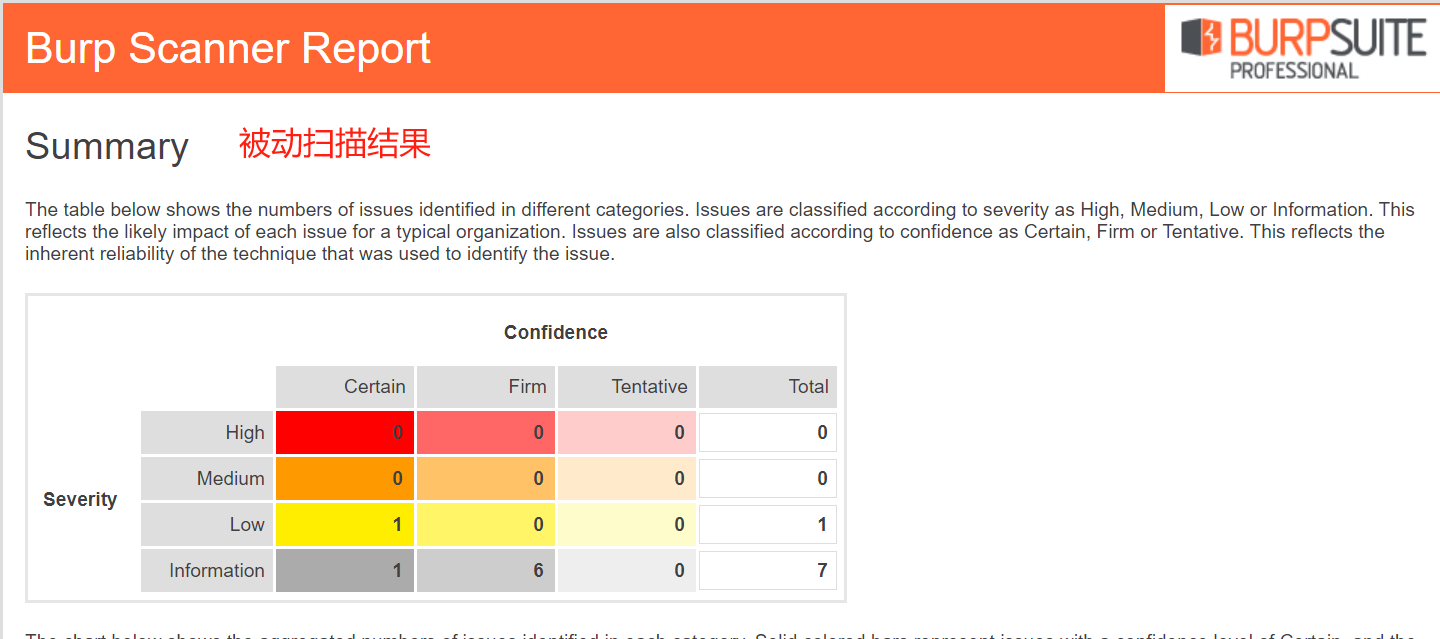Select the Information severity row label
1440x639 pixels.
click(x=207, y=571)
